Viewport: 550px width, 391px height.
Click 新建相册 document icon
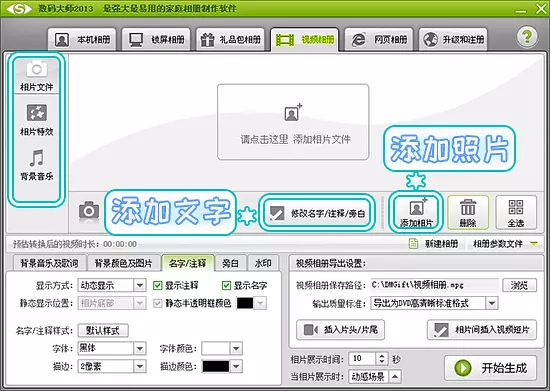pyautogui.click(x=414, y=243)
